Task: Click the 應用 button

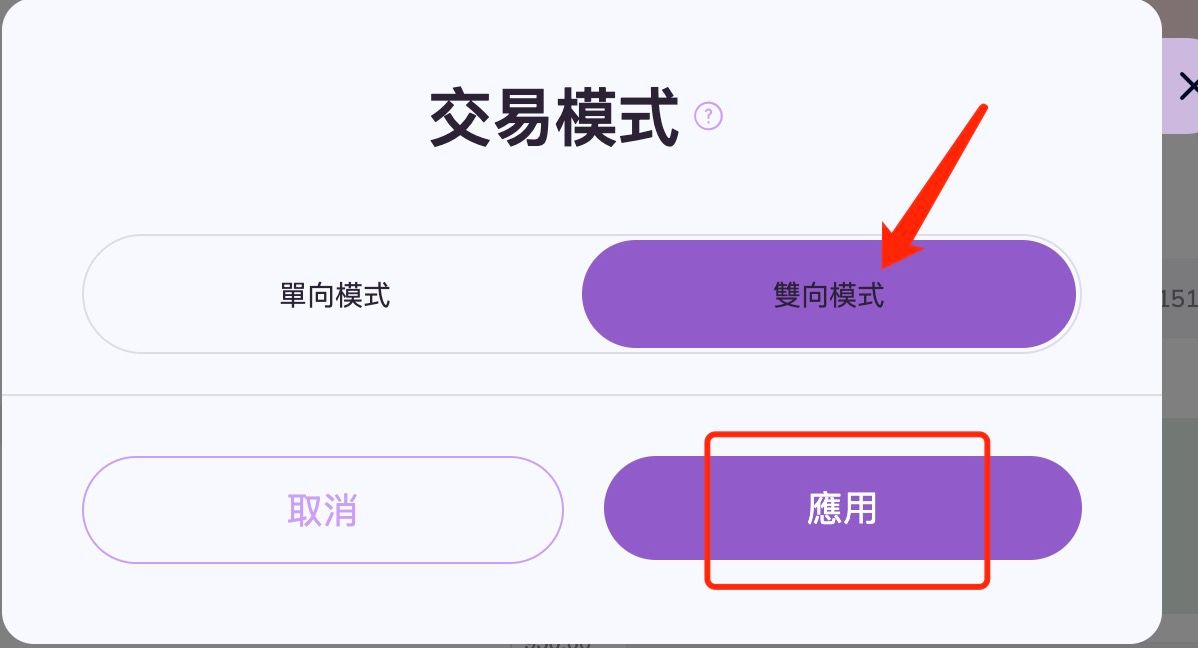Action: [843, 508]
